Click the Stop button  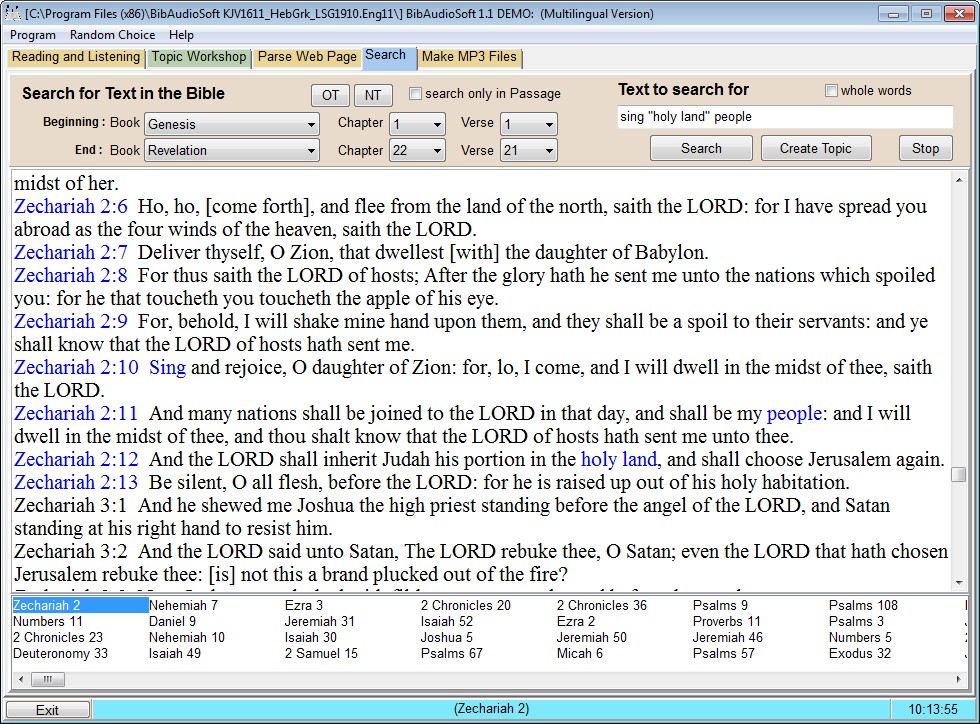pos(926,148)
